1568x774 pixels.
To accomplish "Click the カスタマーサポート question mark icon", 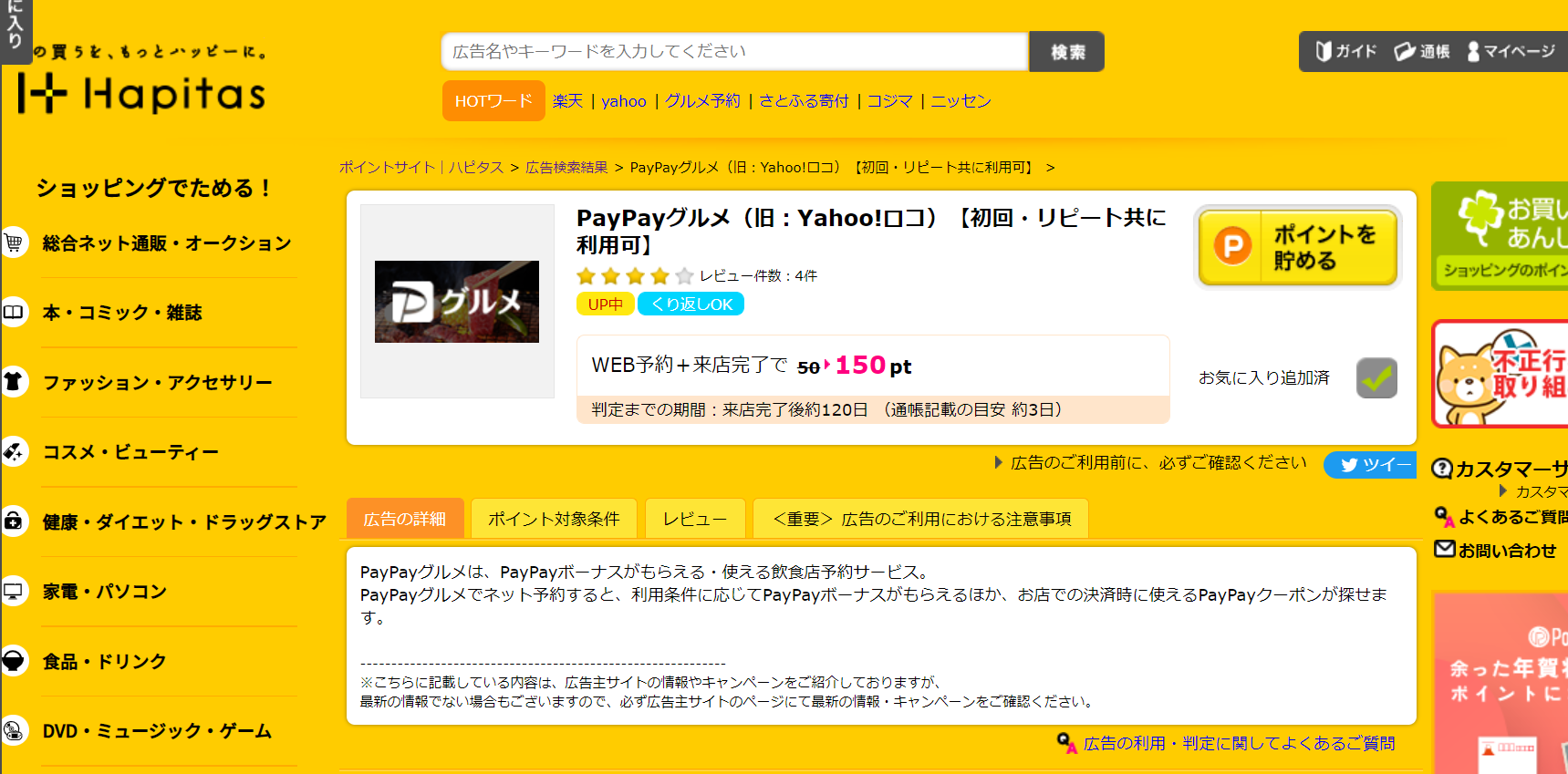I will (x=1442, y=469).
